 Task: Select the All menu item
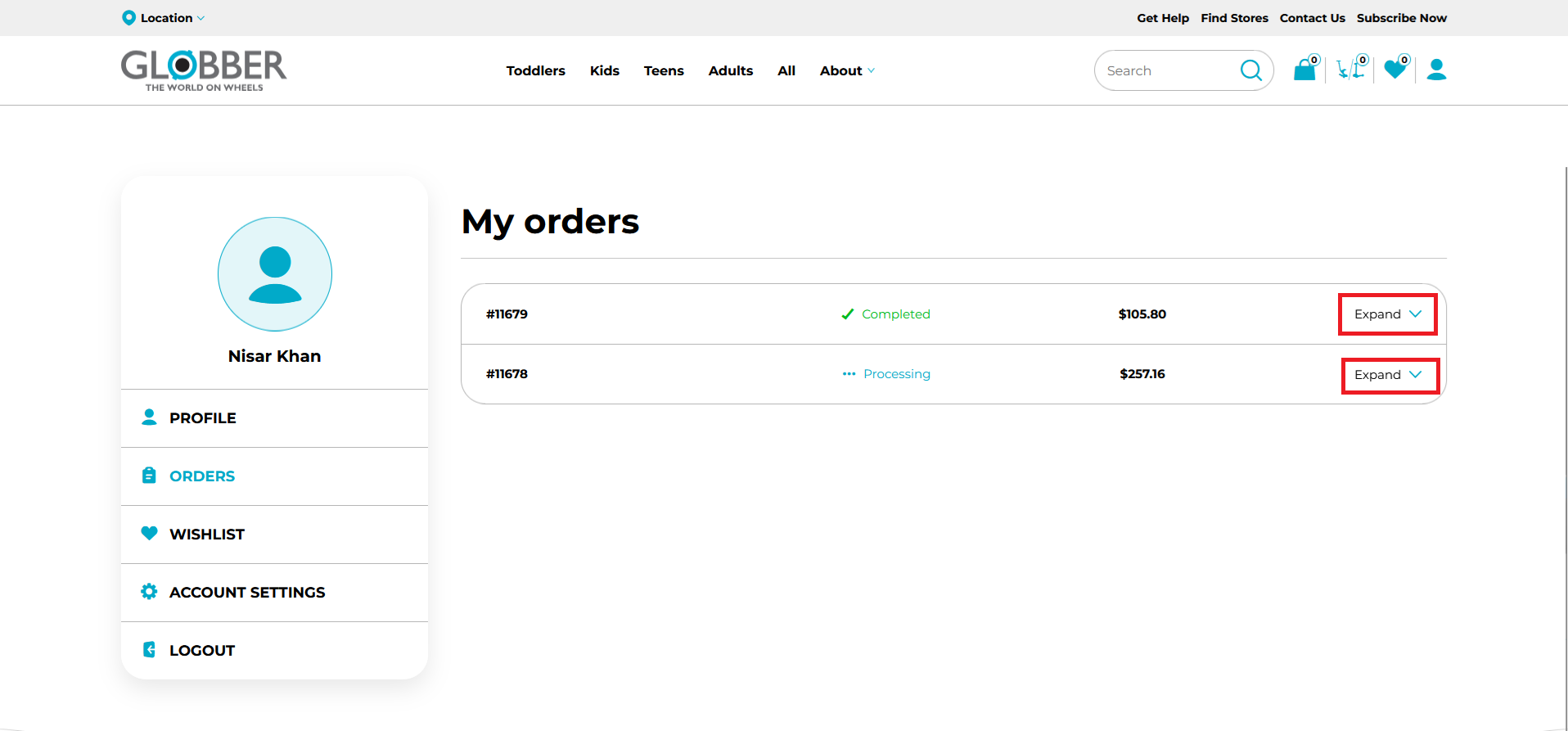point(786,70)
